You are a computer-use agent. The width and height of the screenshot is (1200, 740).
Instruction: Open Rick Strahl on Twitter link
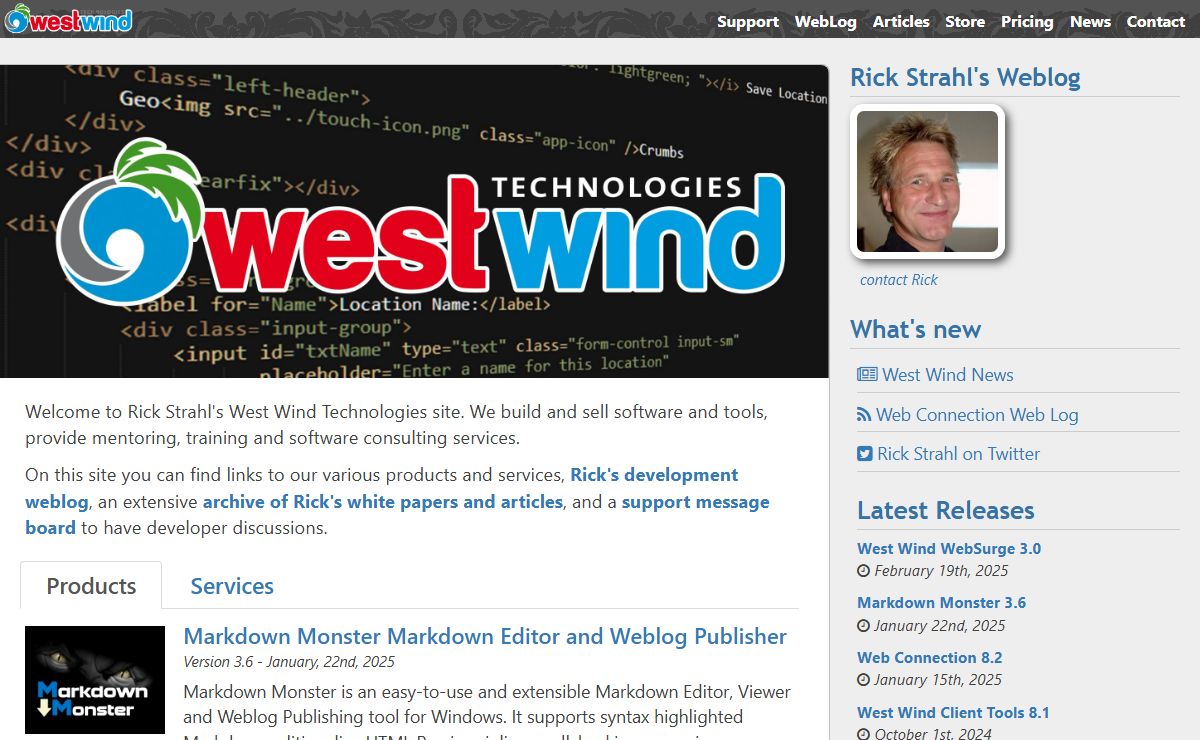pos(959,454)
